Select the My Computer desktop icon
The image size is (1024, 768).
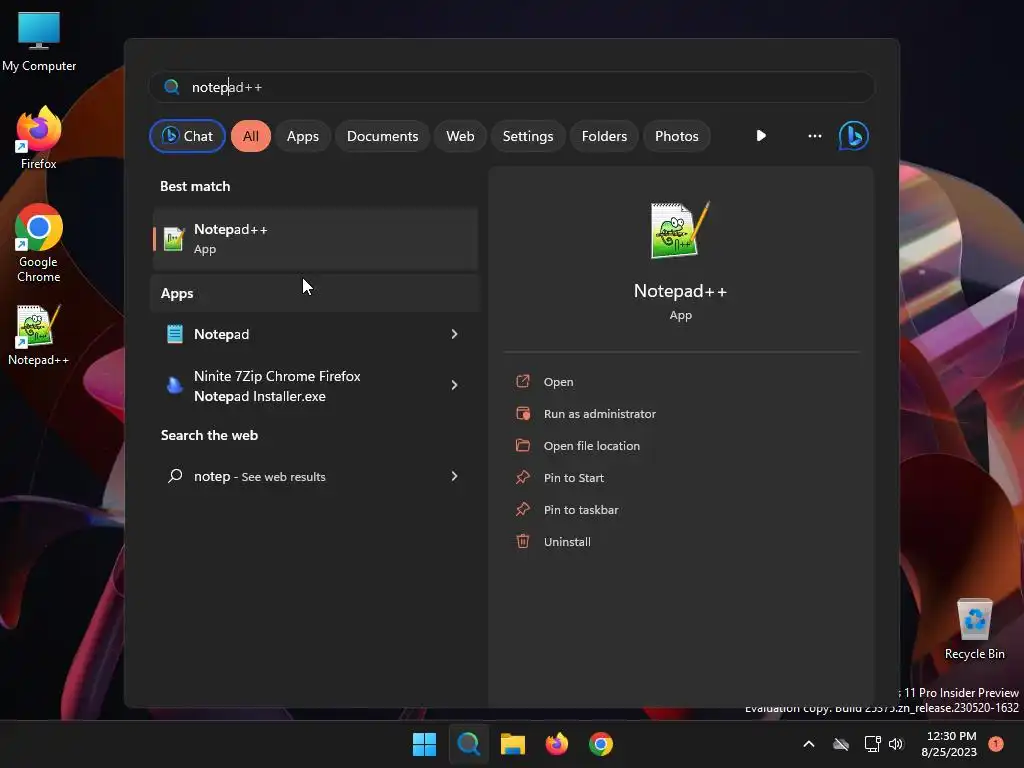point(39,42)
